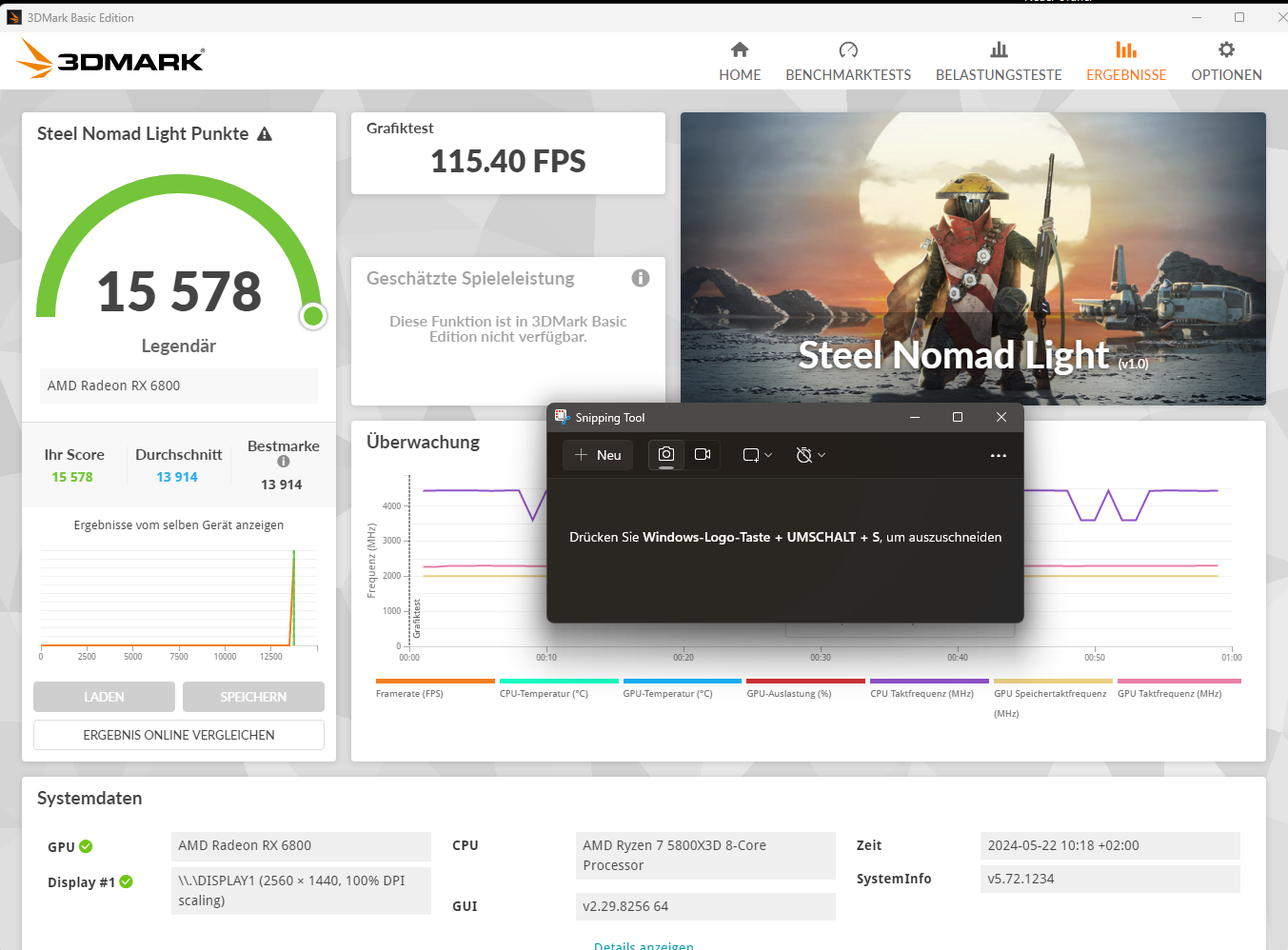Viewport: 1288px width, 950px height.
Task: Click 3DMark app icon in title bar
Action: point(14,17)
